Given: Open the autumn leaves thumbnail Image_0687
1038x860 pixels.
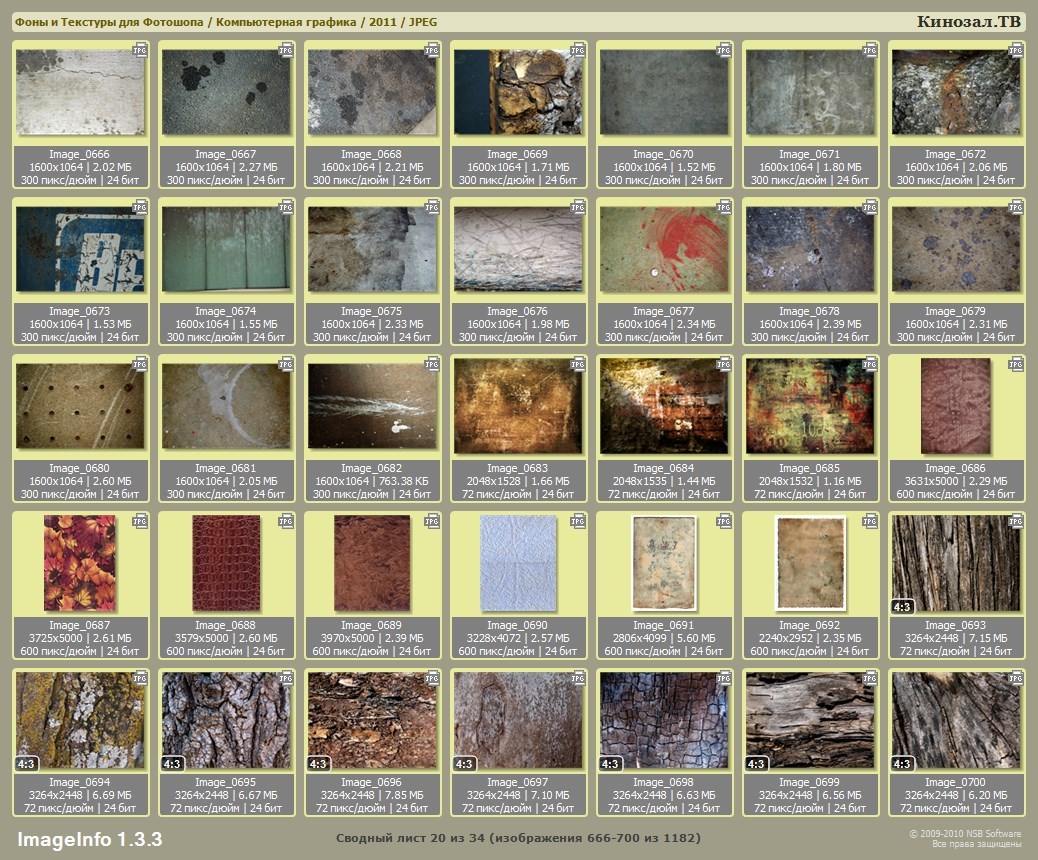Looking at the screenshot, I should (x=80, y=563).
